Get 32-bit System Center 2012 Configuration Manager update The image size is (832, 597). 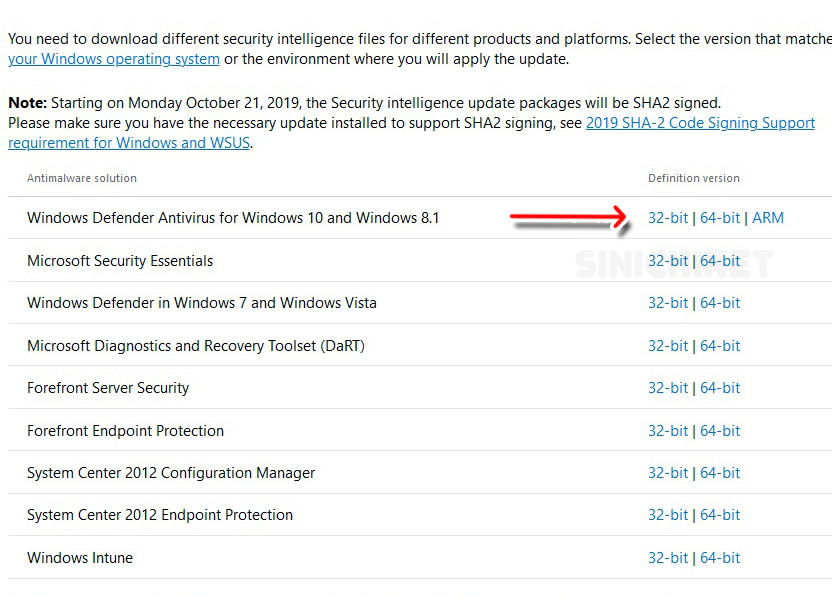coord(668,473)
